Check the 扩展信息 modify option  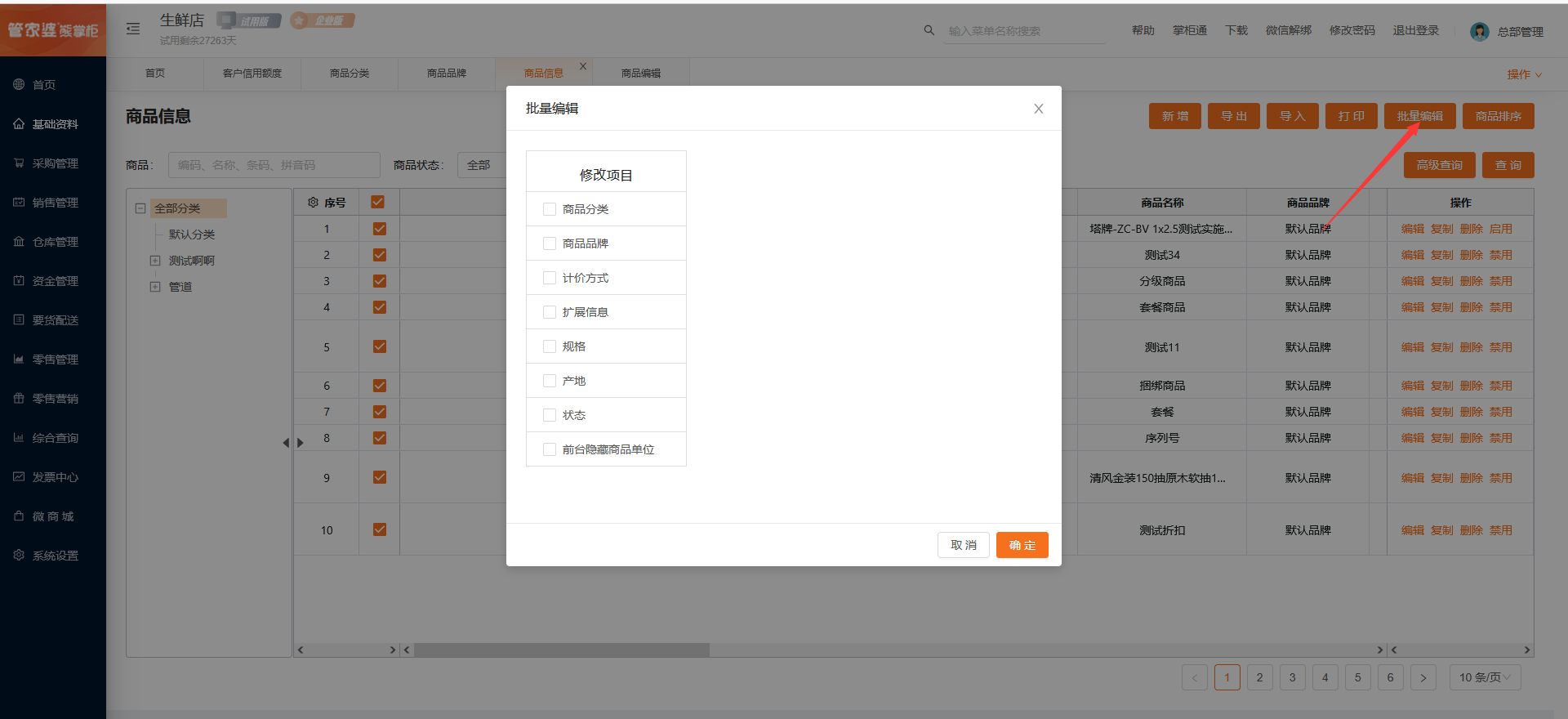(550, 312)
